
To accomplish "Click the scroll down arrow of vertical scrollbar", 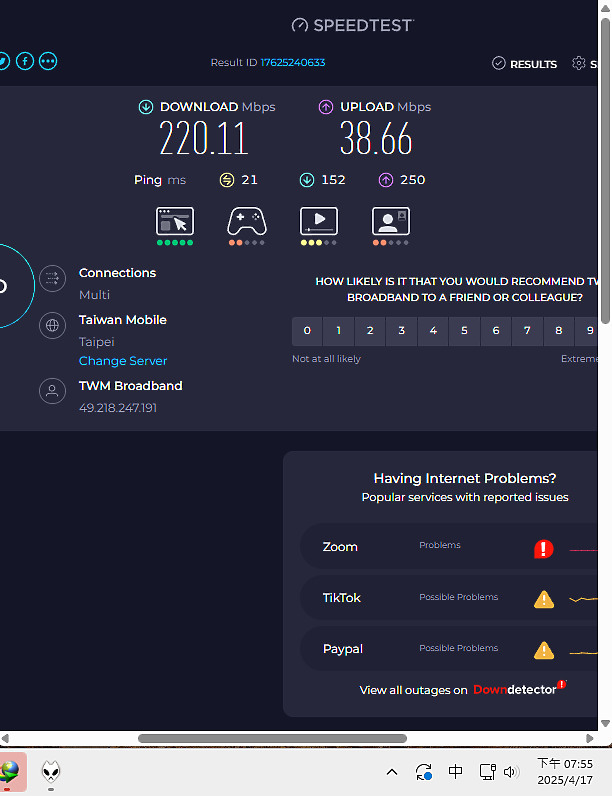I will 605,723.
